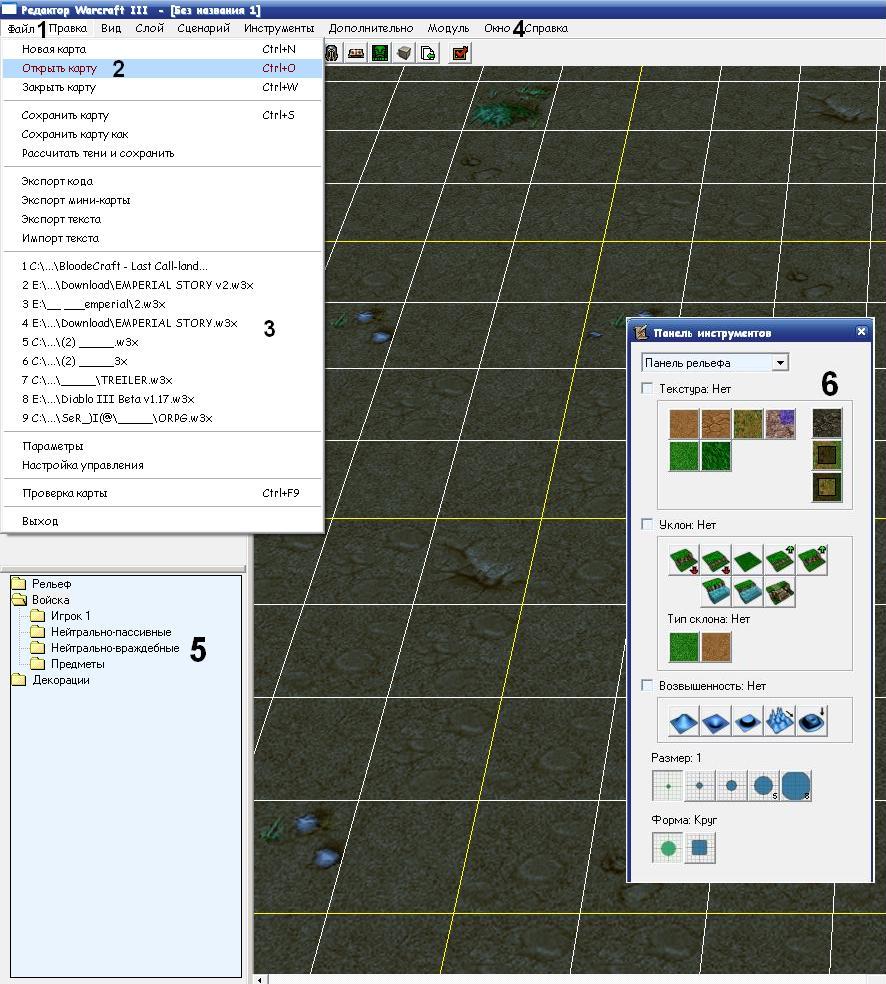Open the Object Manager cube icon

(404, 53)
